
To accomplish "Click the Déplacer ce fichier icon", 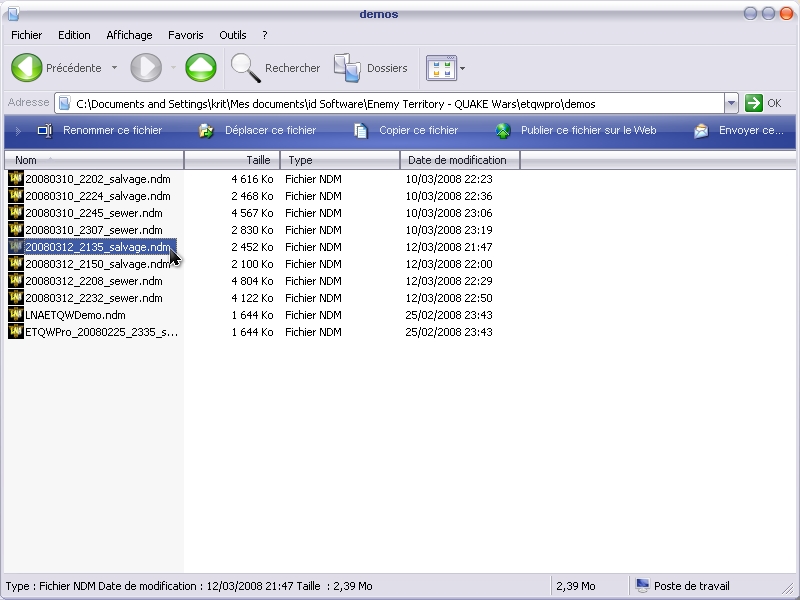I will [x=206, y=131].
